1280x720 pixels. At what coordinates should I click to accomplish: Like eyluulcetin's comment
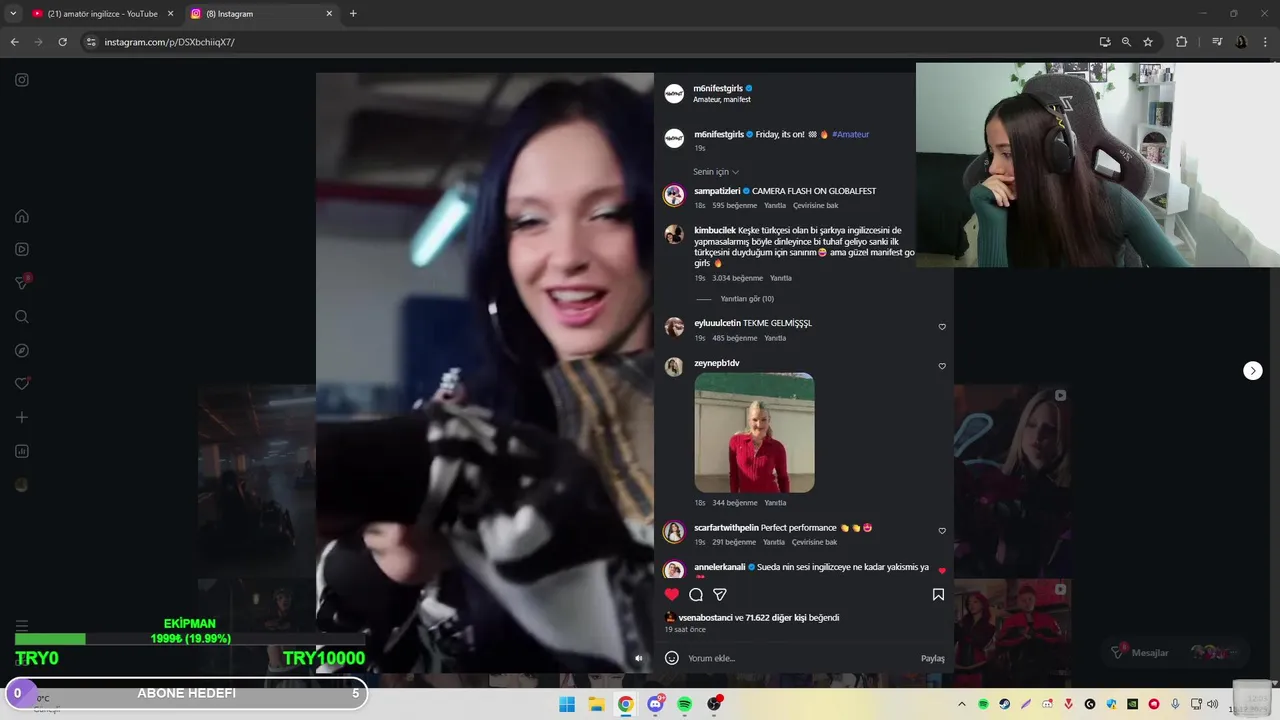[x=942, y=327]
